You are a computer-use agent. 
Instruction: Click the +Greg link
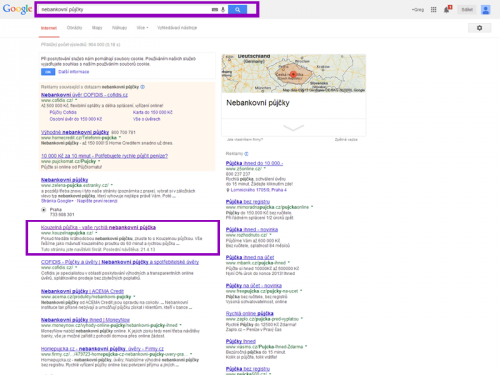[418, 10]
